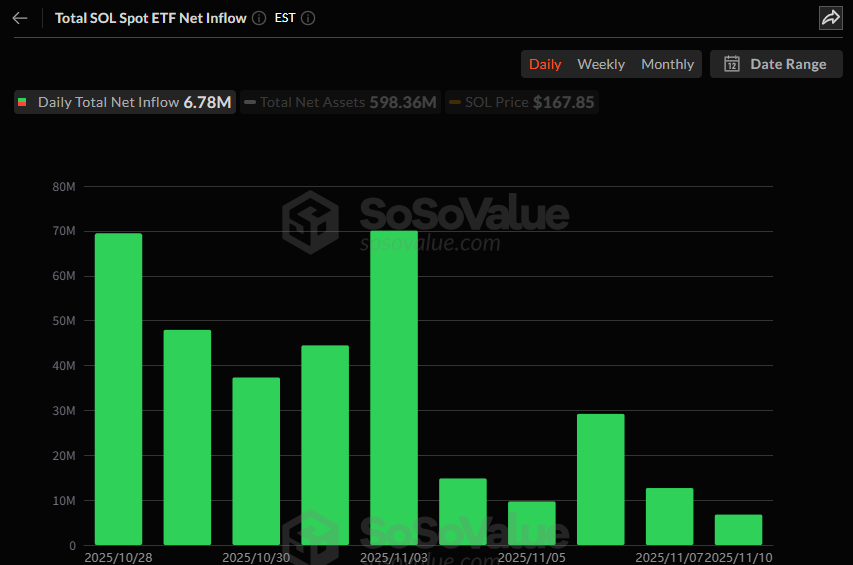Viewport: 853px width, 565px height.
Task: Click the SoSoValue watermark logo
Action: pyautogui.click(x=310, y=221)
